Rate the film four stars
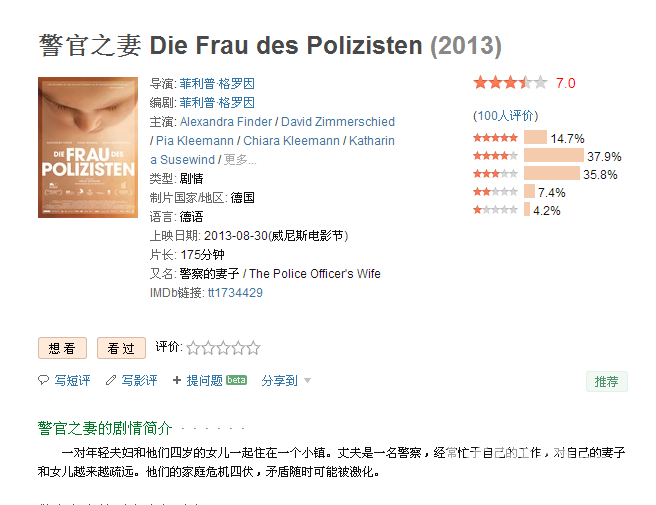This screenshot has height=505, width=656. pos(238,348)
